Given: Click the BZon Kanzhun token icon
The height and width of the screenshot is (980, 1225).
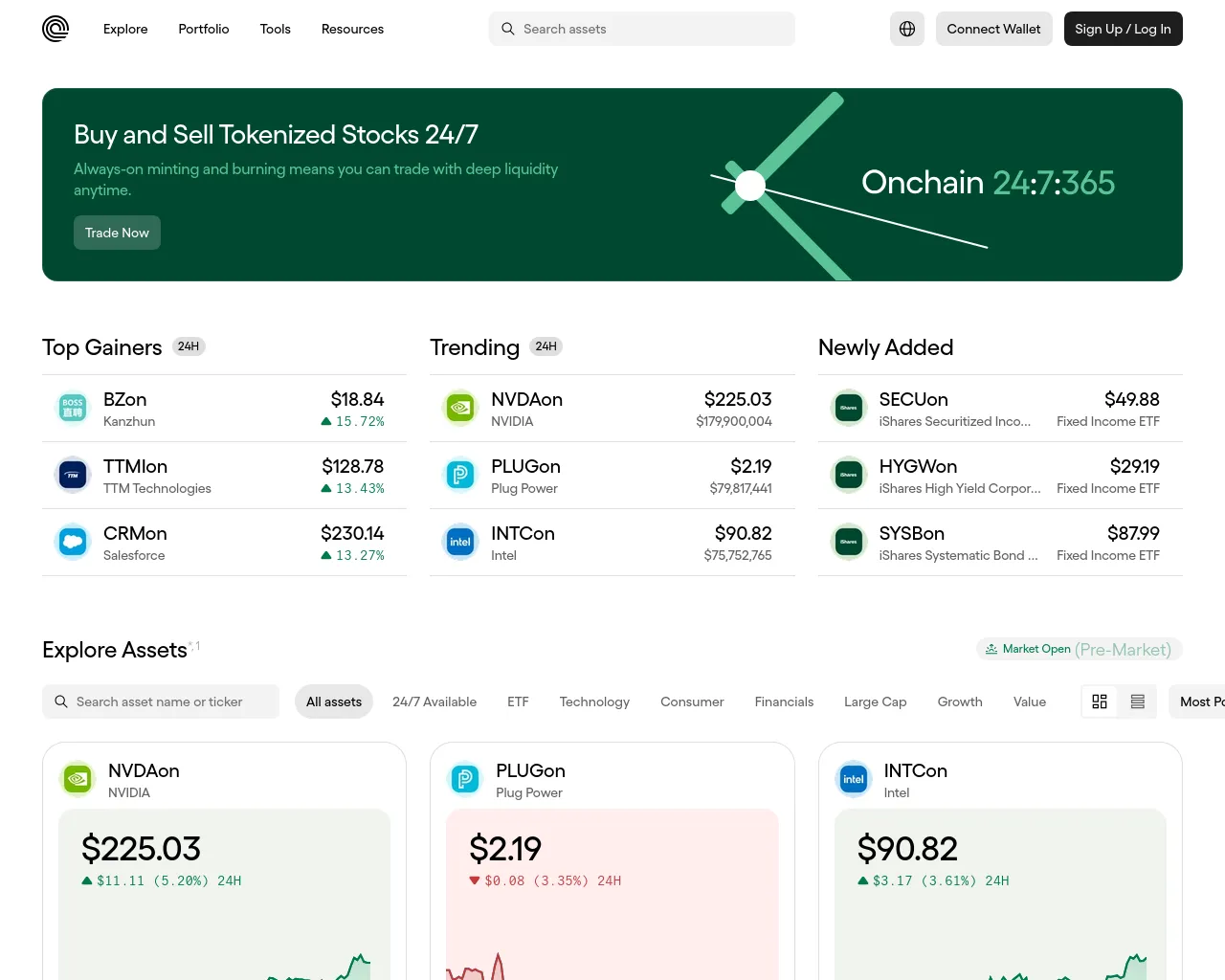Looking at the screenshot, I should (73, 409).
